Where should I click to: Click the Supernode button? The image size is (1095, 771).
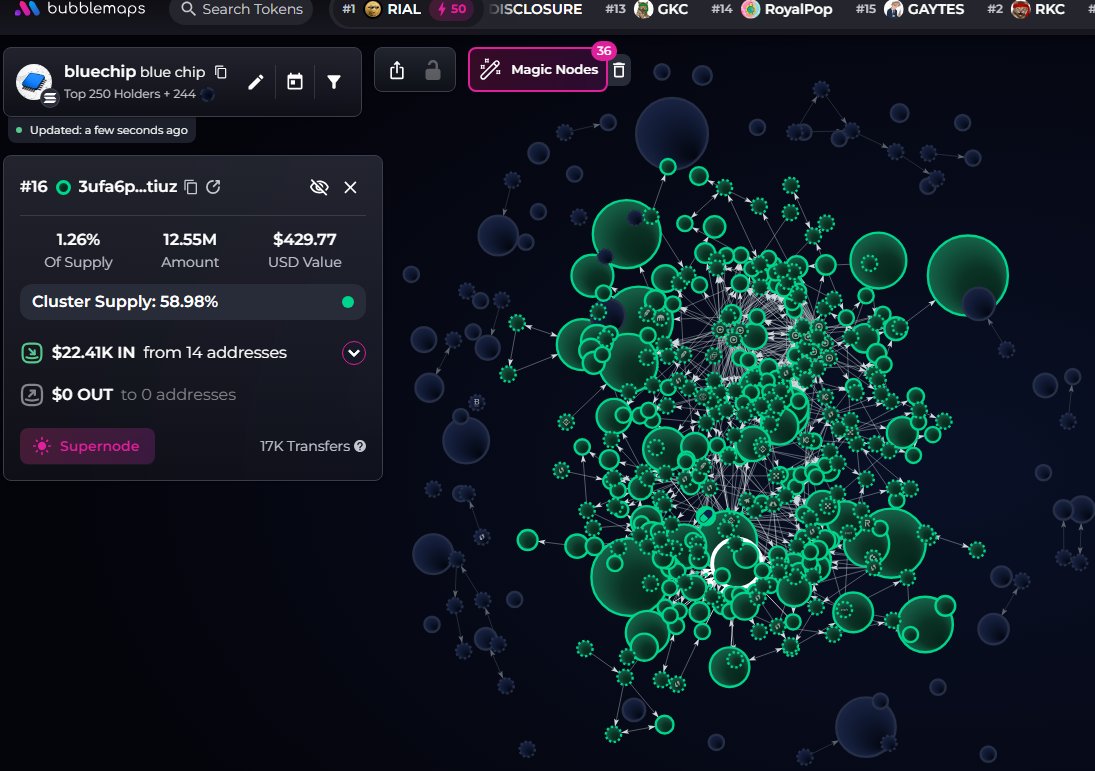pos(87,446)
